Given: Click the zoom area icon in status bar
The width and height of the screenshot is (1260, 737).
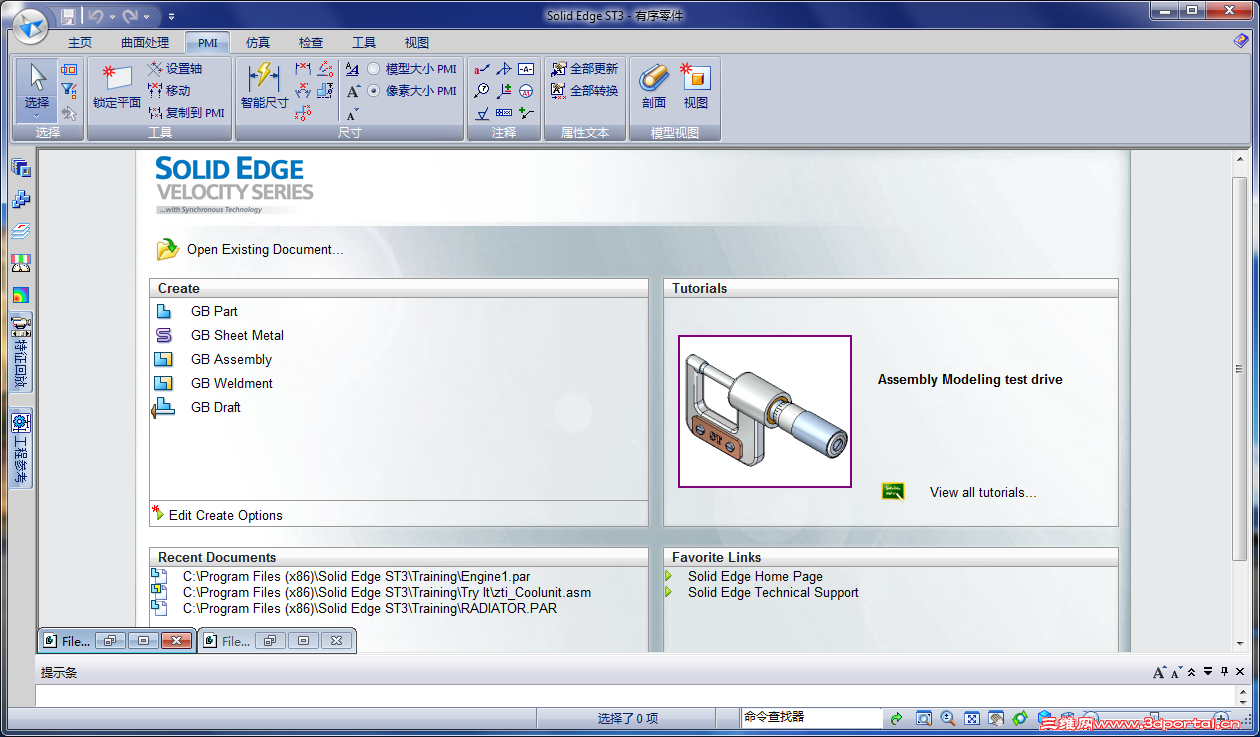Looking at the screenshot, I should coord(923,718).
